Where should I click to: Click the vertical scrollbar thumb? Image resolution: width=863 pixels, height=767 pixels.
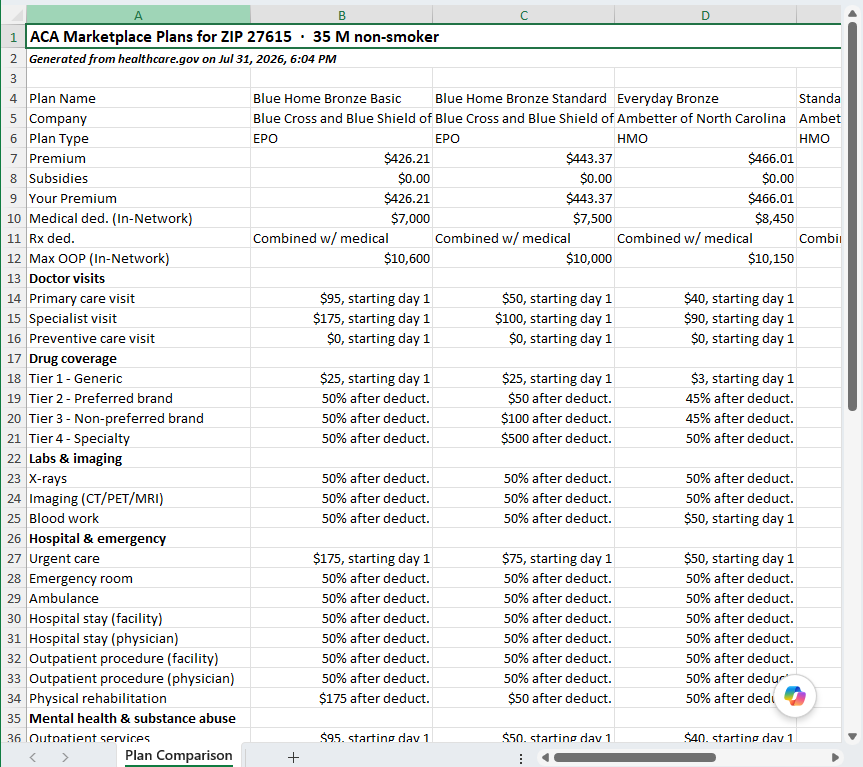853,216
